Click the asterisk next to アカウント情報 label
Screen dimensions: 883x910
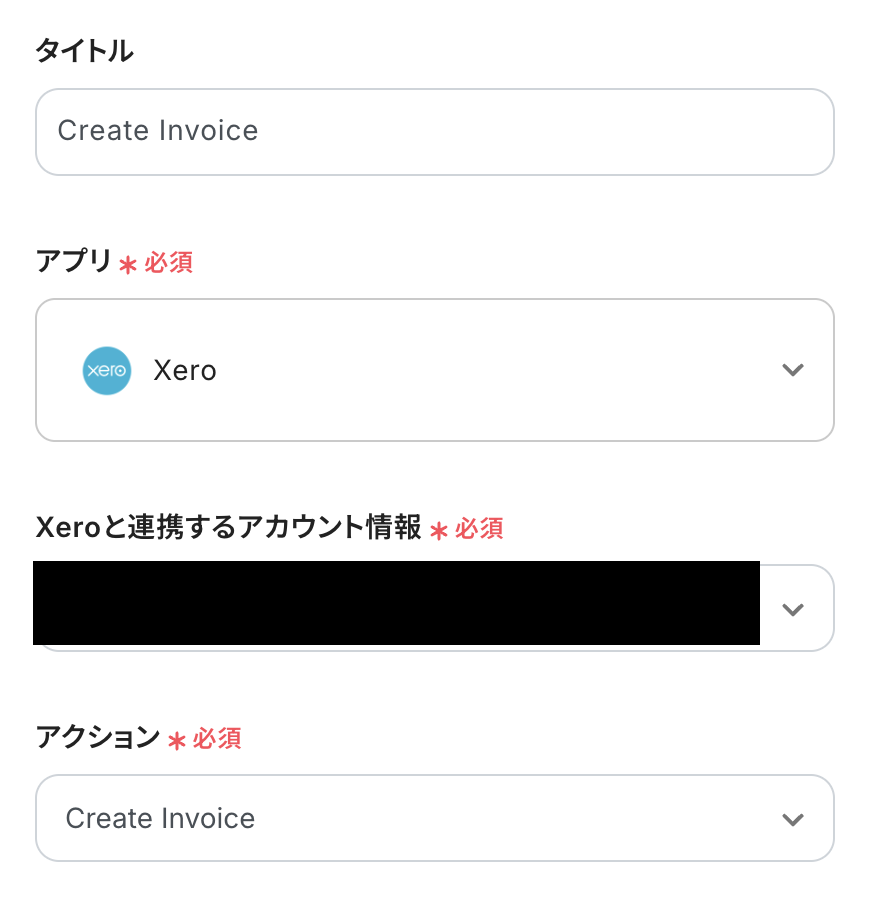click(x=438, y=531)
